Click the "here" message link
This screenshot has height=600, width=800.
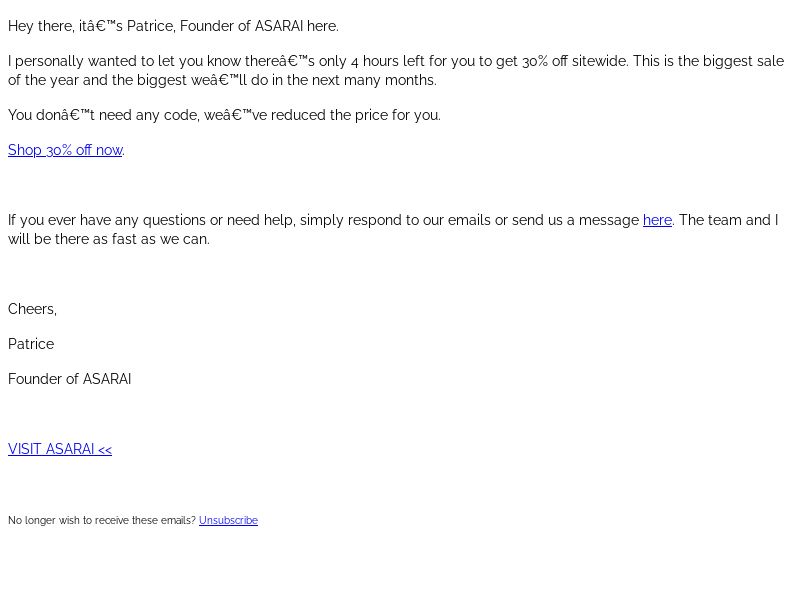pyautogui.click(x=657, y=220)
